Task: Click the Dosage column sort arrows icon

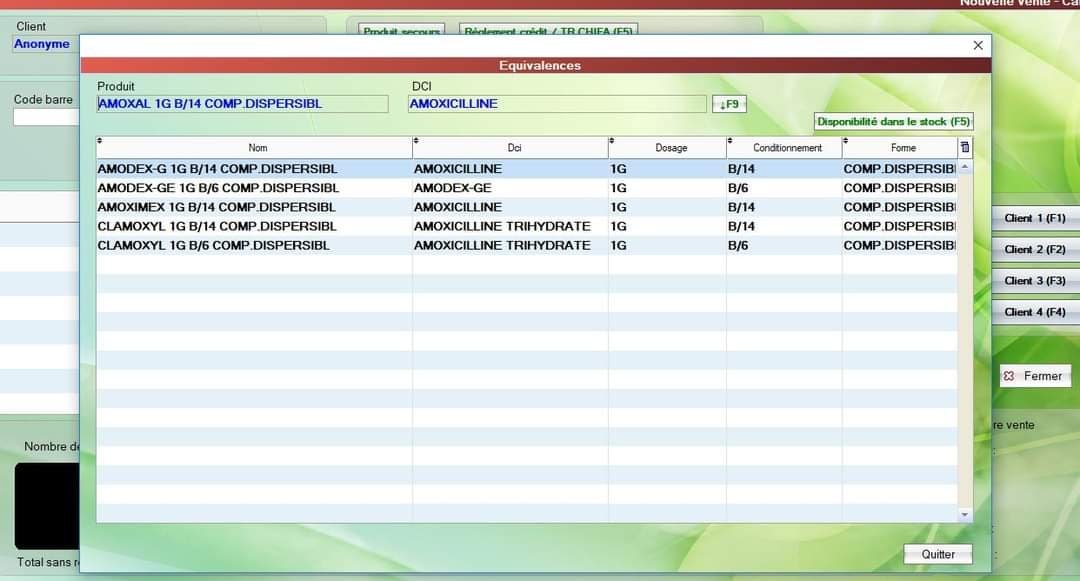Action: coord(612,140)
